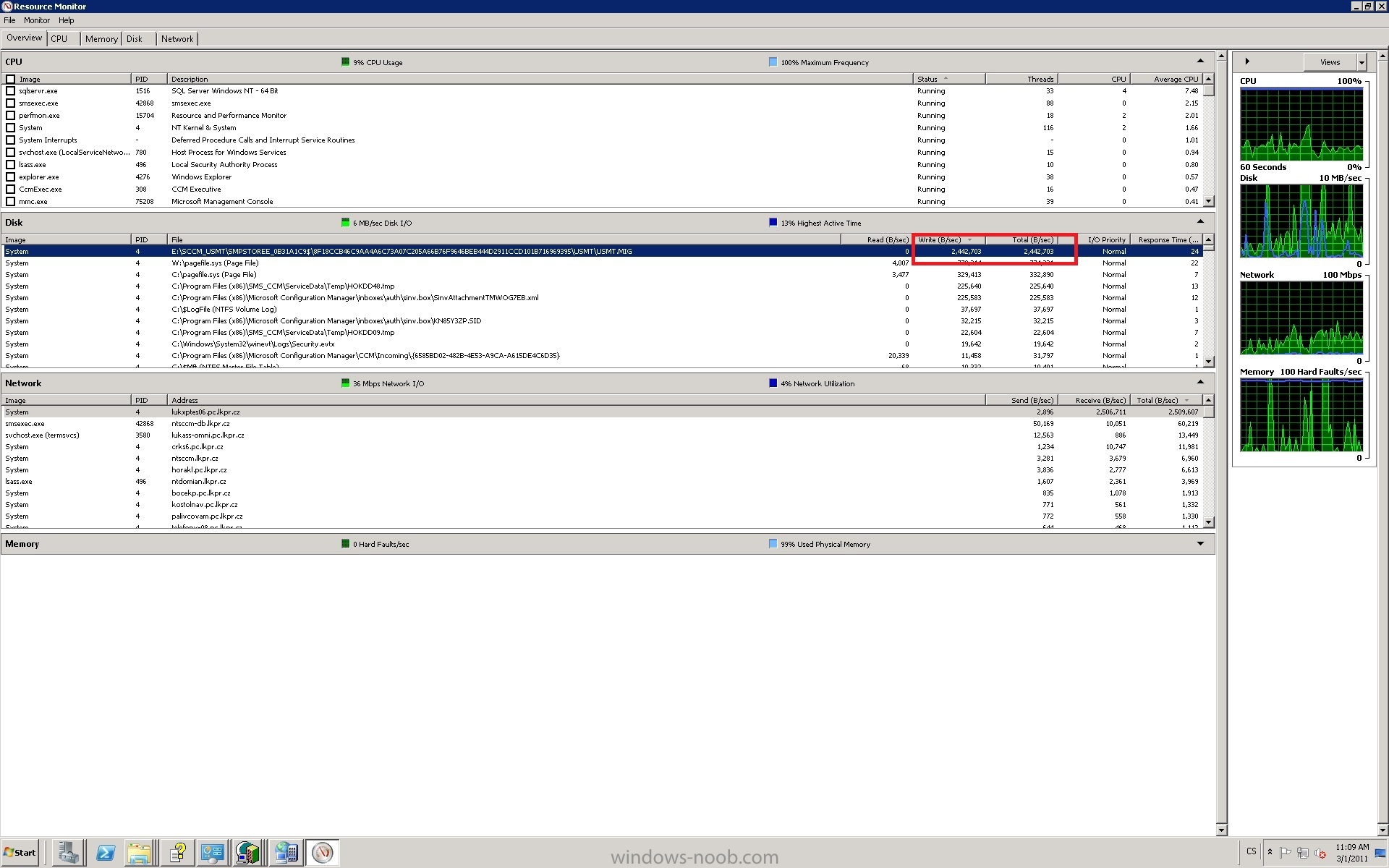Screen dimensions: 1389x868
Task: Click the CPU table scrollbar down arrow
Action: point(1208,202)
